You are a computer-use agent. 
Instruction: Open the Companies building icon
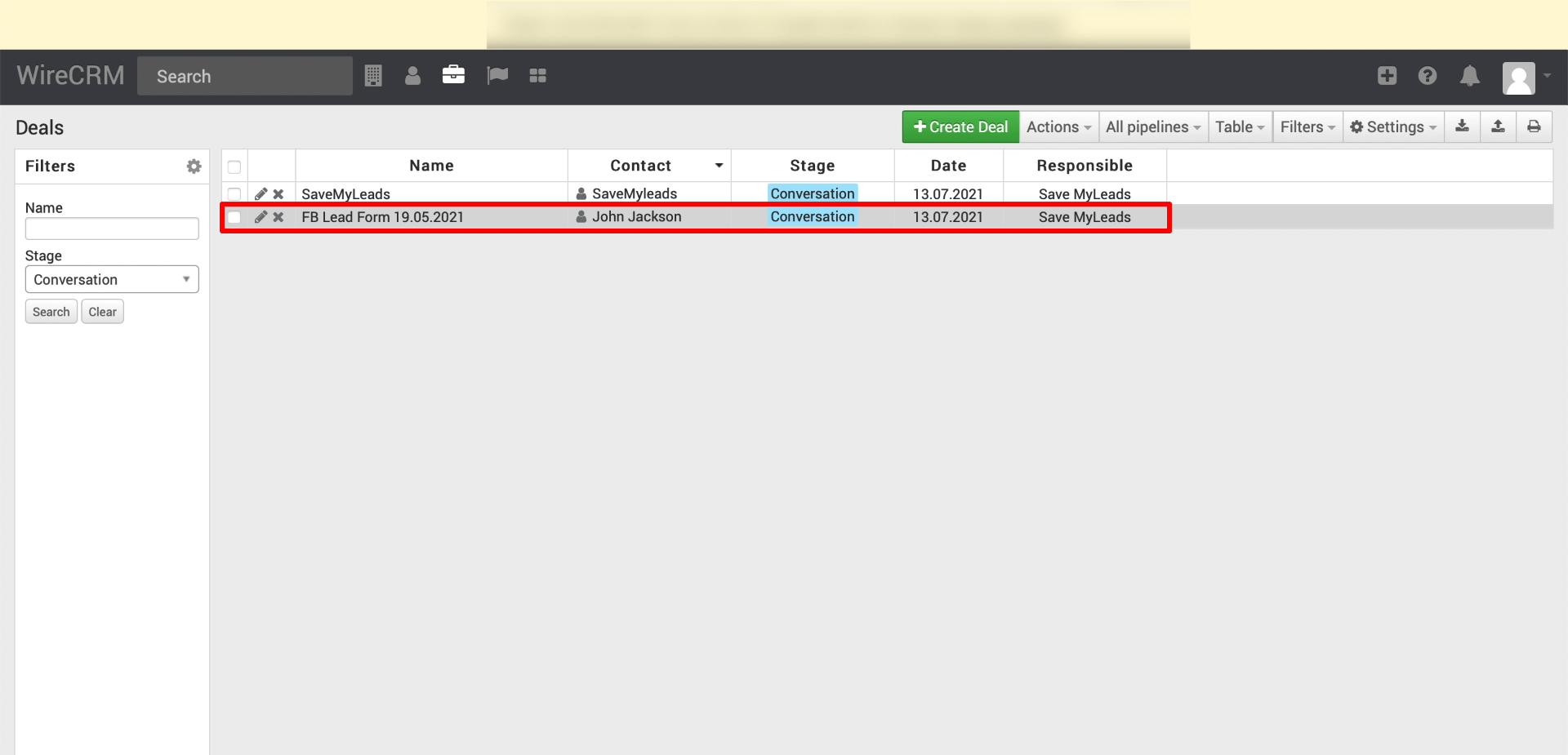tap(373, 76)
